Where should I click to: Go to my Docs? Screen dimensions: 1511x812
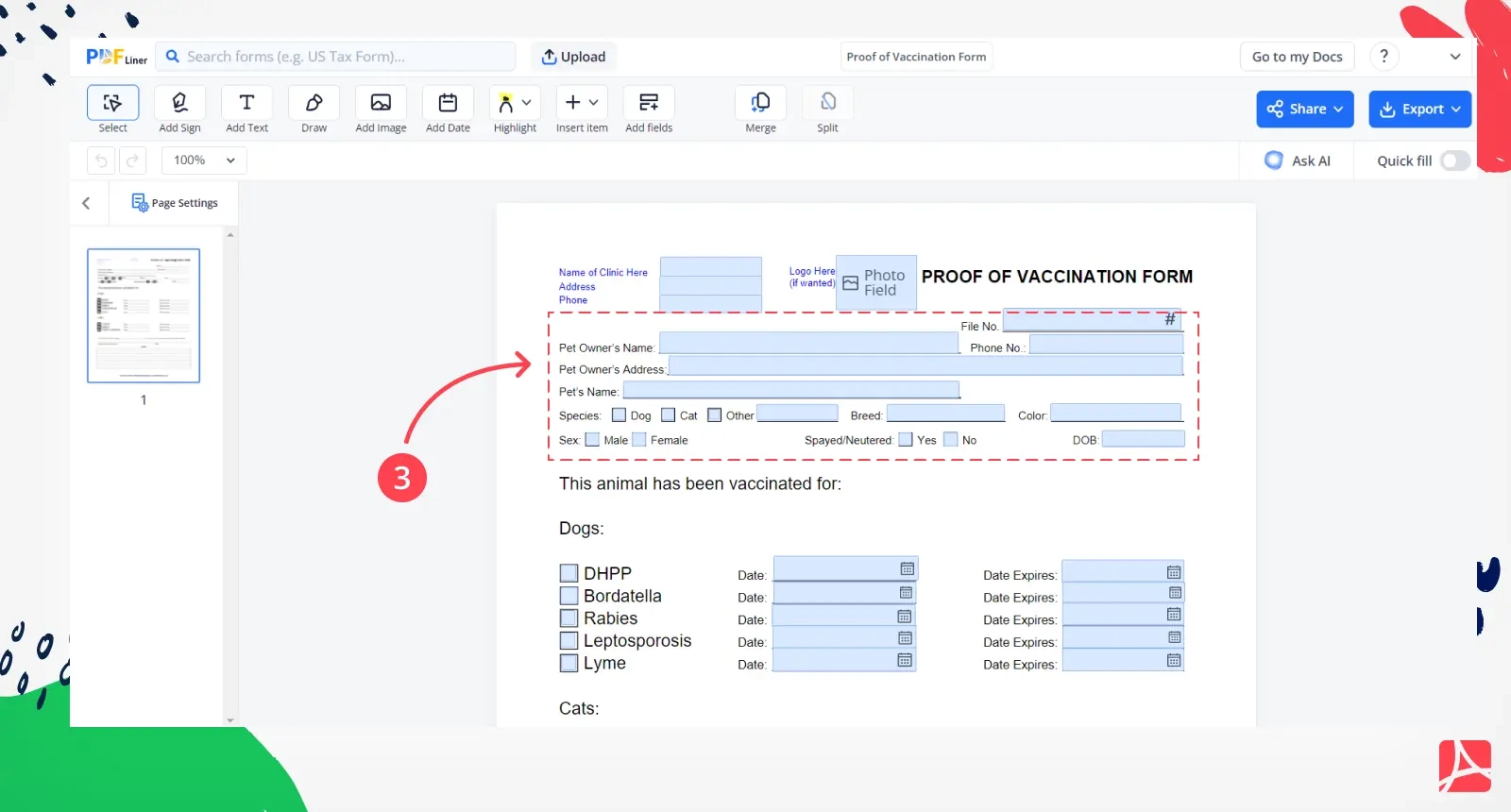(1298, 57)
